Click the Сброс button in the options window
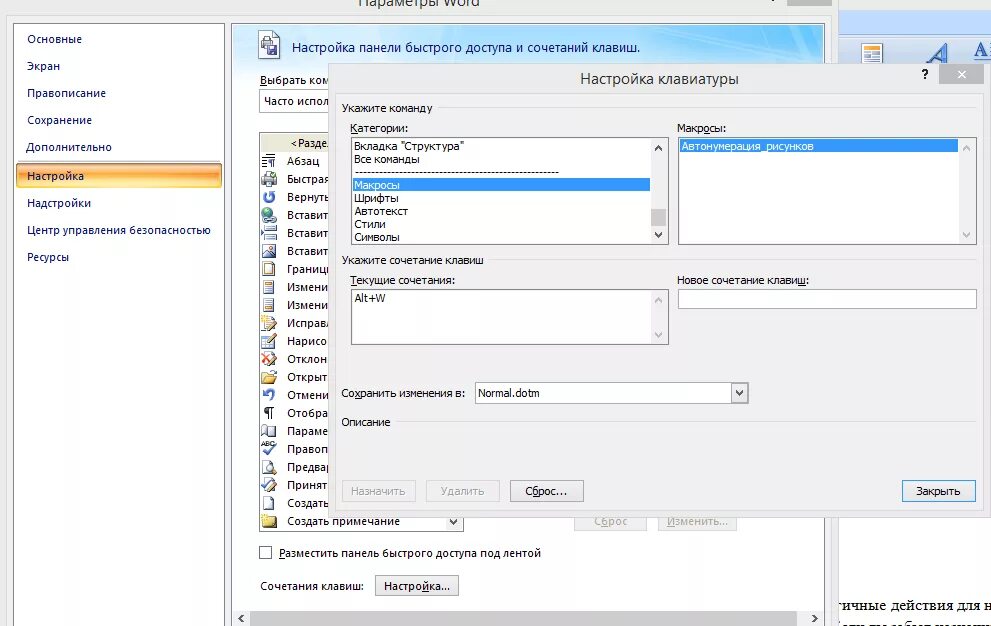991x626 pixels. 611,522
